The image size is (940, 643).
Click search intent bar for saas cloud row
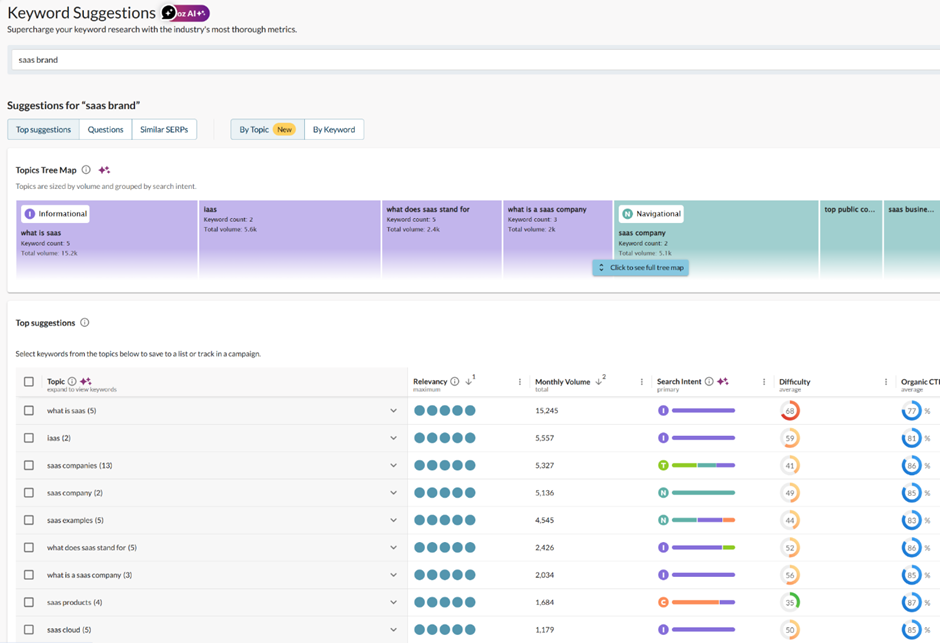pos(703,629)
